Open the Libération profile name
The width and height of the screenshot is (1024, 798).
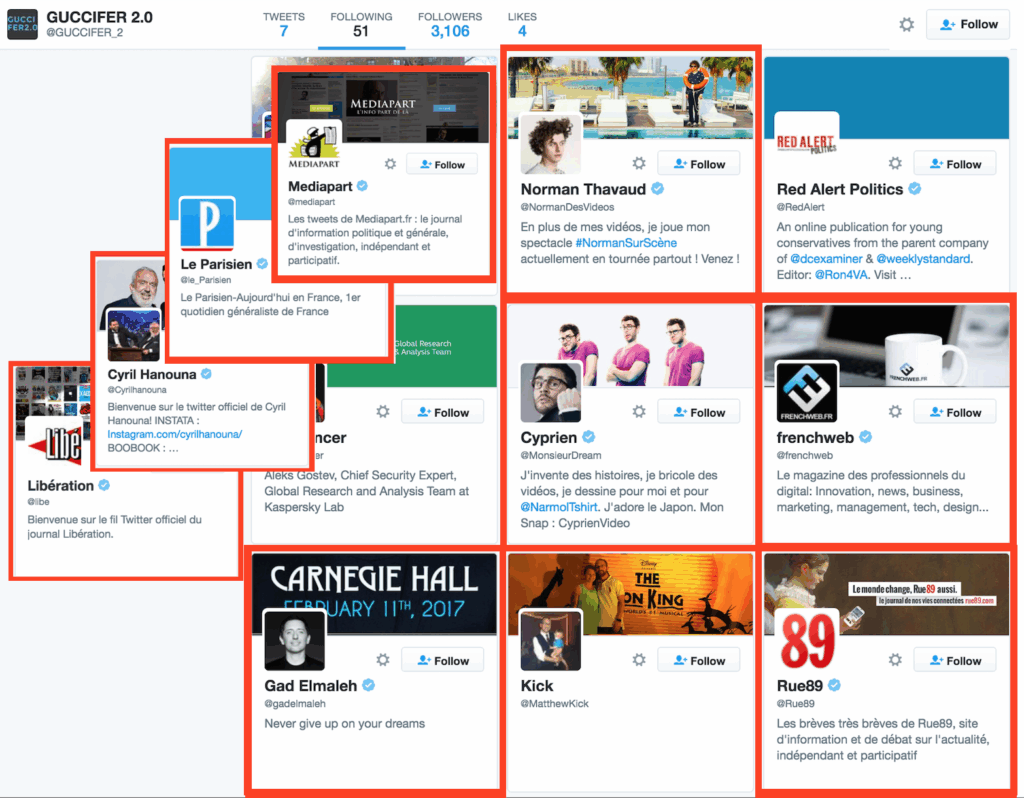coord(61,486)
